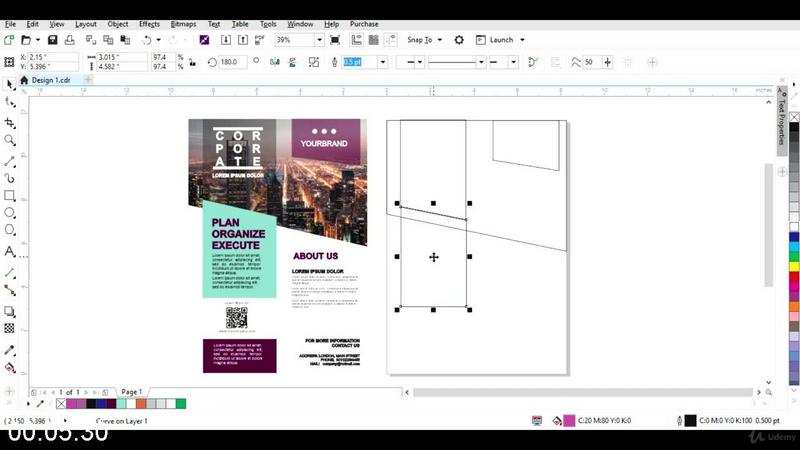Click the magenta swatch in document palette

pos(71,404)
